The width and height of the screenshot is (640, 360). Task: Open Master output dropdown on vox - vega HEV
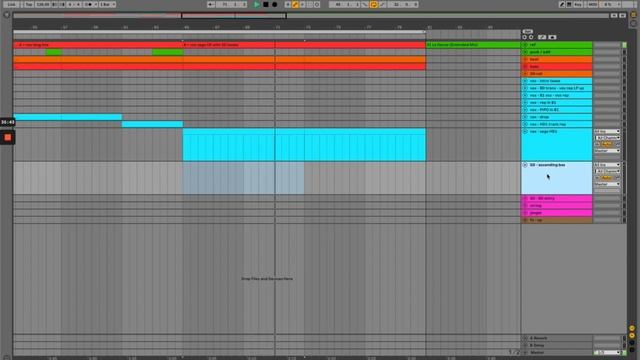tap(607, 151)
